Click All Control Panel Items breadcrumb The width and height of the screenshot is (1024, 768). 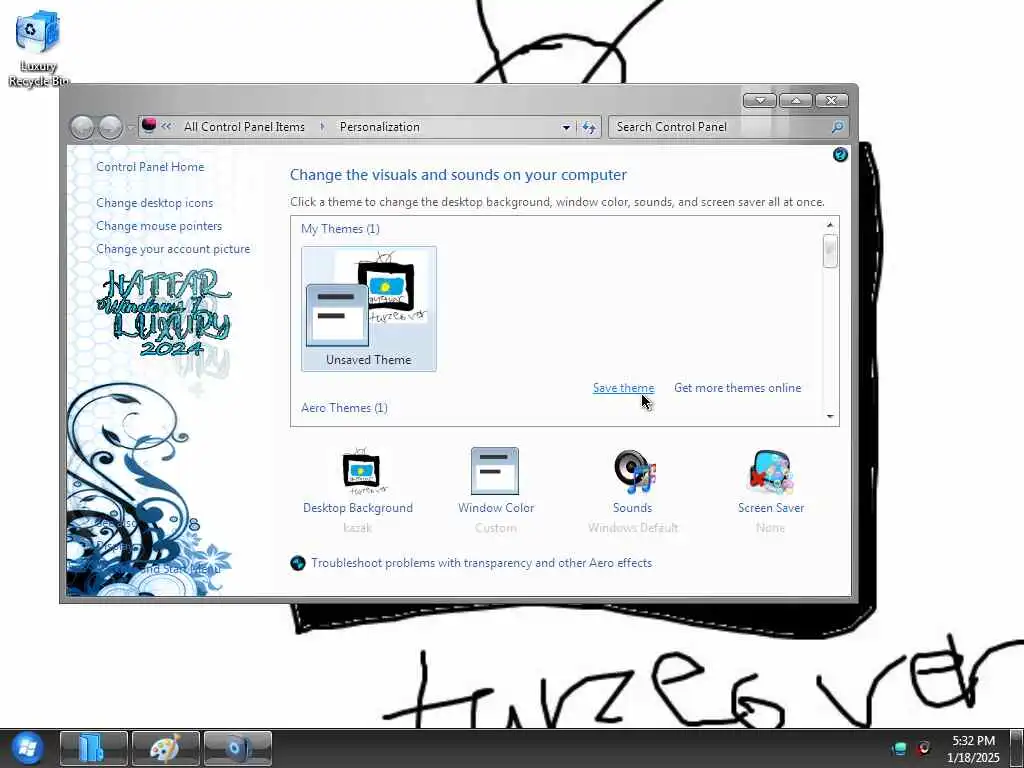coord(244,127)
